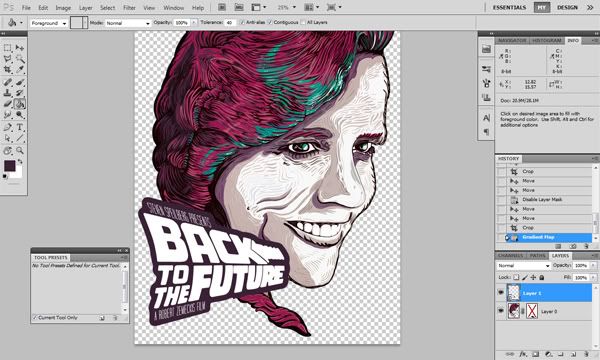Delete layer with Layers panel trash icon
The height and width of the screenshot is (360, 600).
click(586, 354)
